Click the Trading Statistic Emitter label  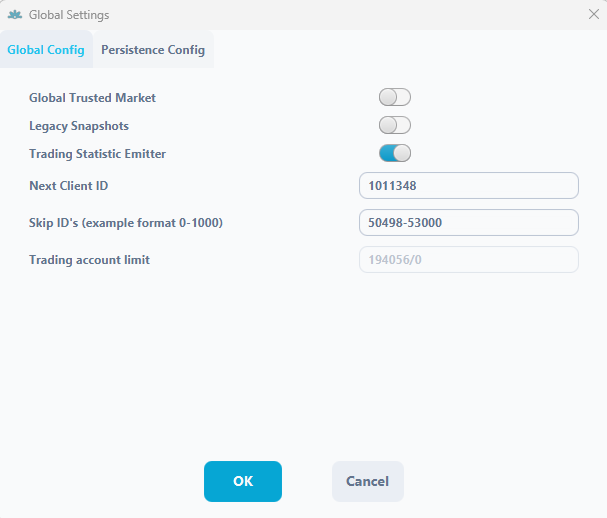(x=97, y=154)
